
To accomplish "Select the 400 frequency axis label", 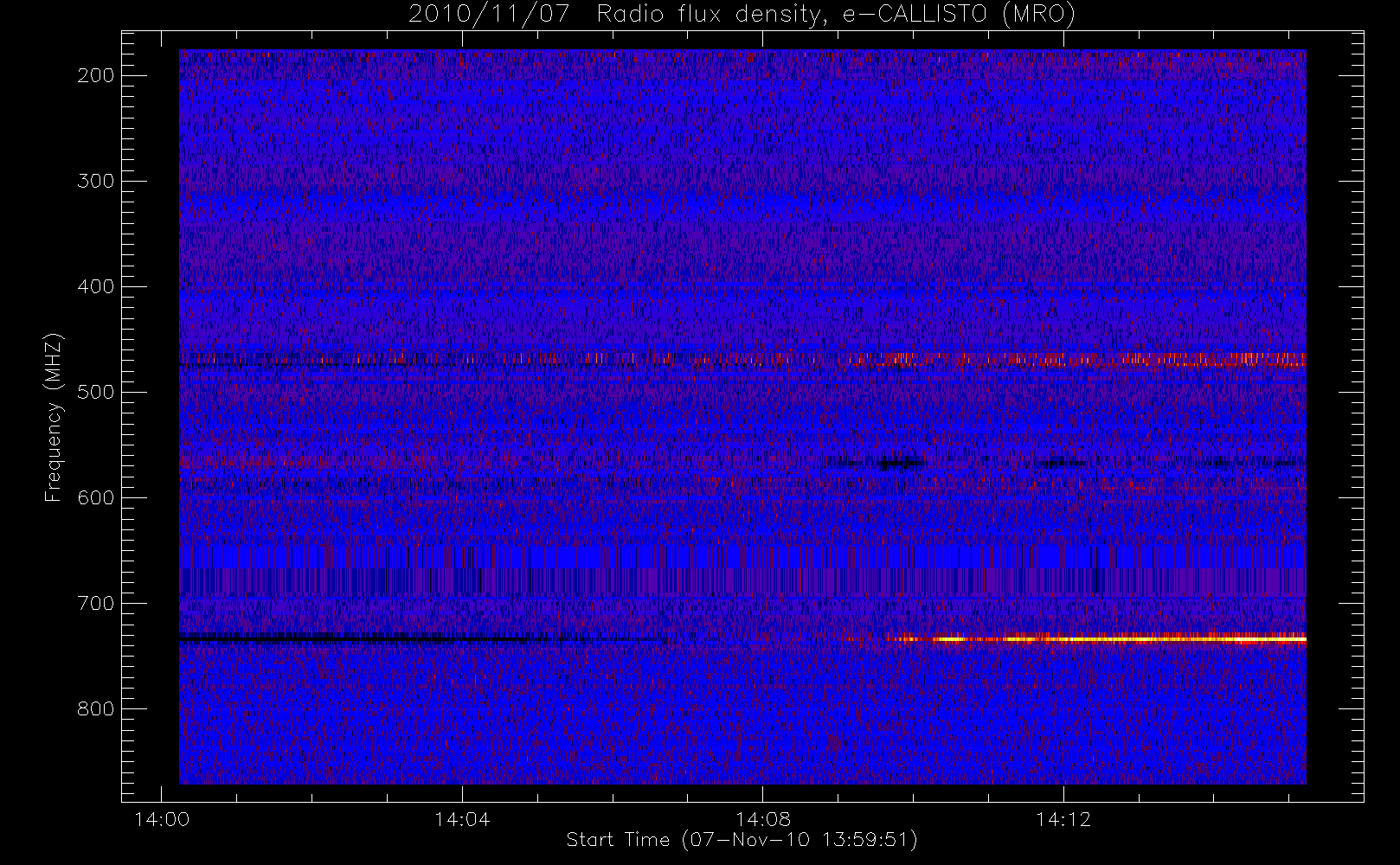I will click(96, 286).
